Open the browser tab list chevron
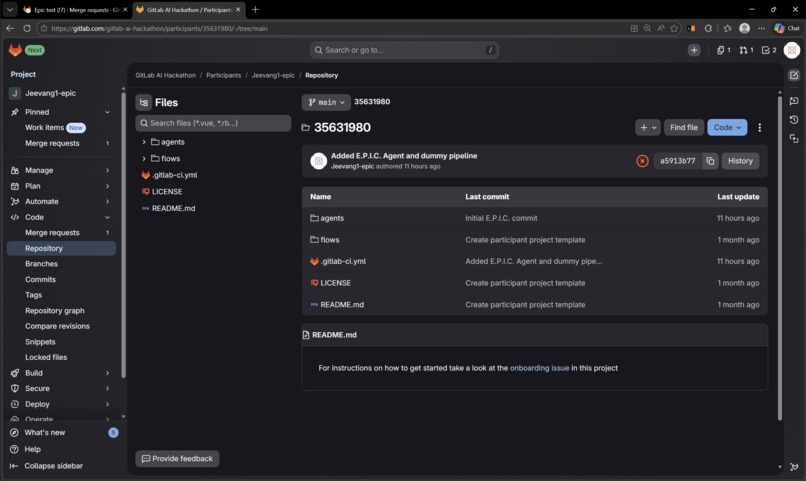Screen dimensions: 806x481 (10, 9)
